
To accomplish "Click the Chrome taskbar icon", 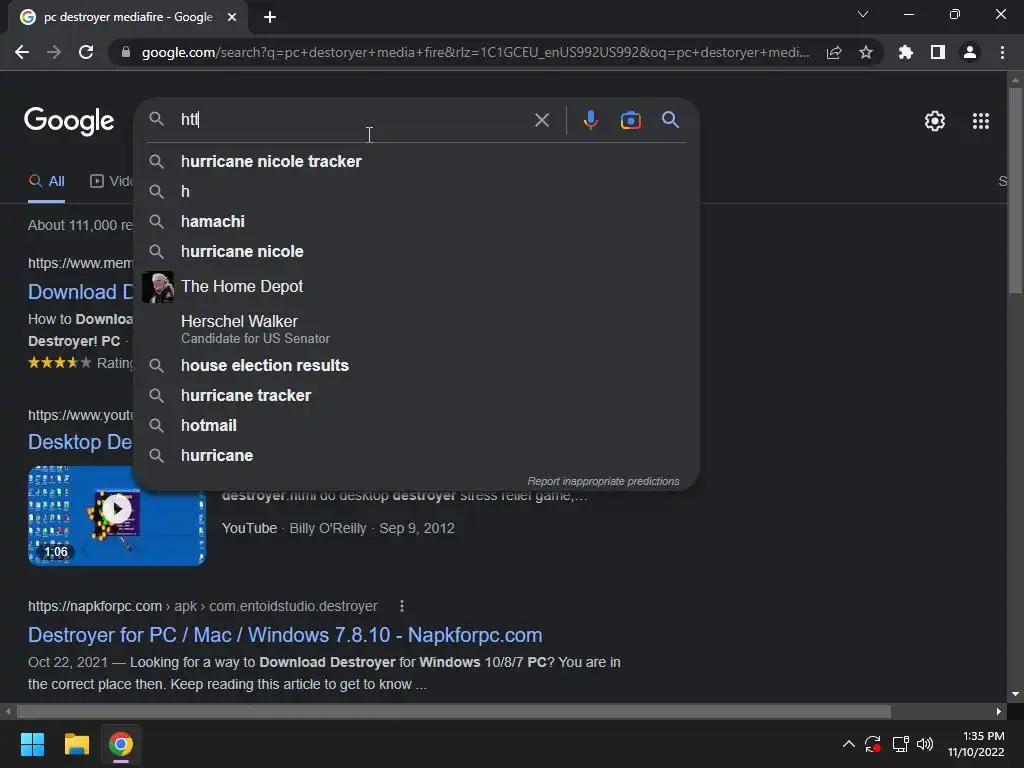I will [x=121, y=744].
